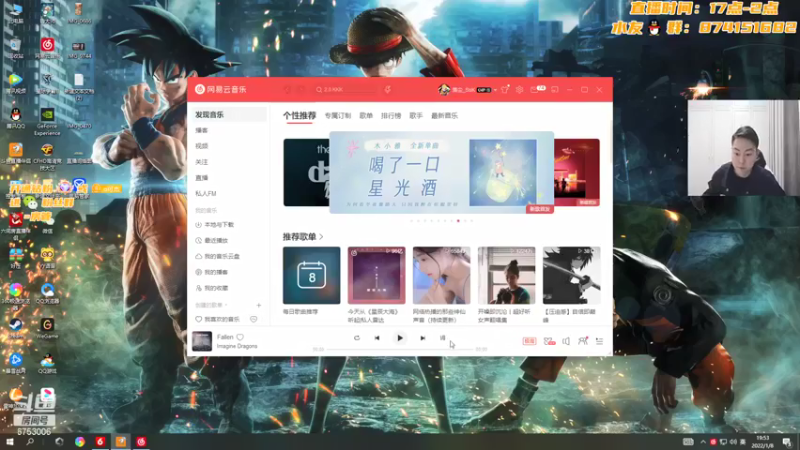800x450 pixels.
Task: Go back with the navigation back arrow
Action: (287, 90)
